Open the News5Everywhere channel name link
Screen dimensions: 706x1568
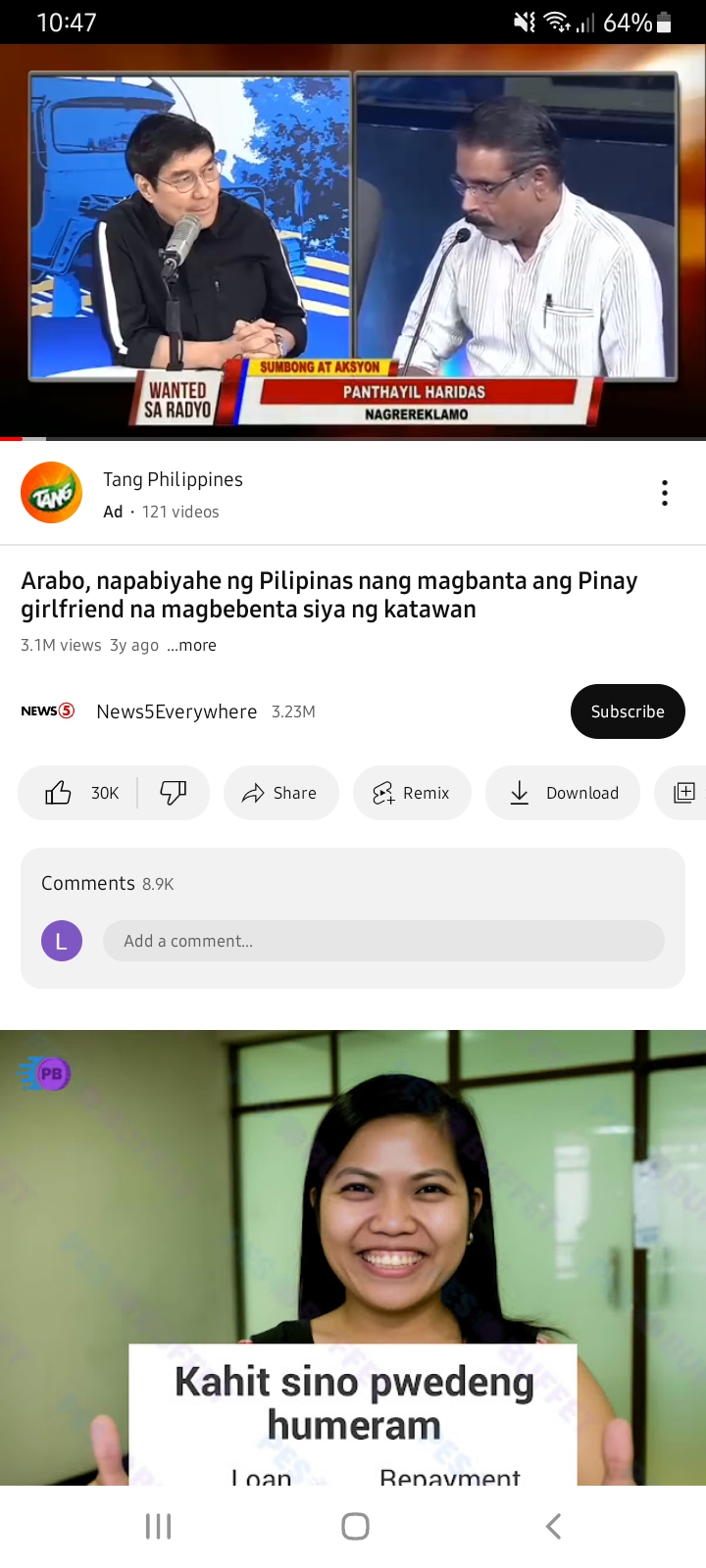pyautogui.click(x=176, y=711)
